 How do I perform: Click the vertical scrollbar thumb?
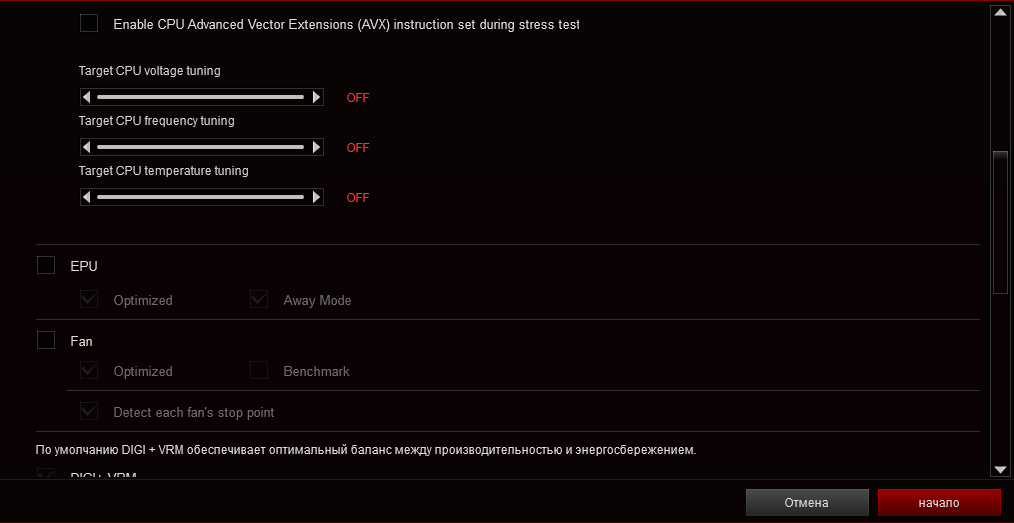[999, 222]
